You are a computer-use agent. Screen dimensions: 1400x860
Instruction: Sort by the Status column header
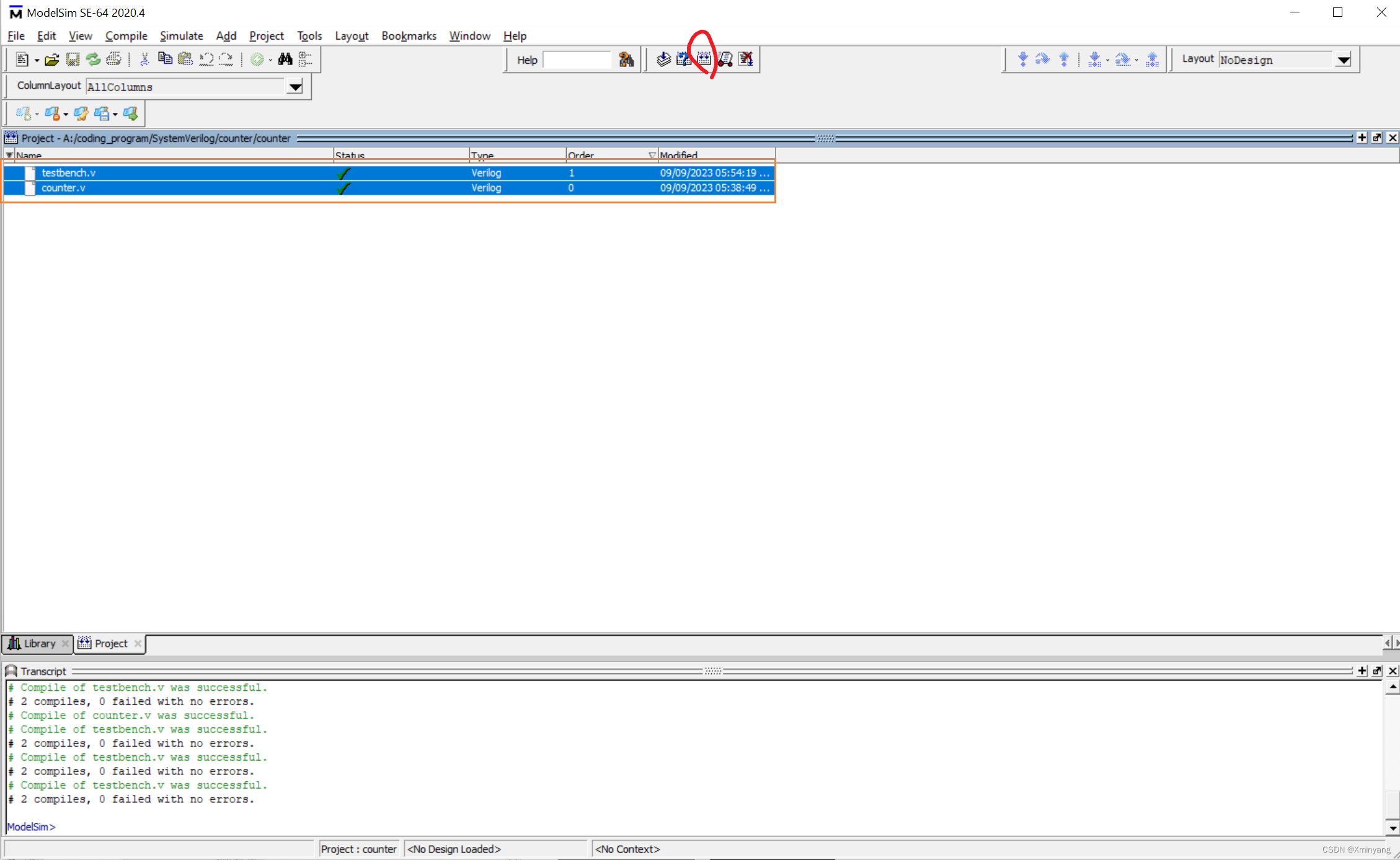(x=401, y=155)
